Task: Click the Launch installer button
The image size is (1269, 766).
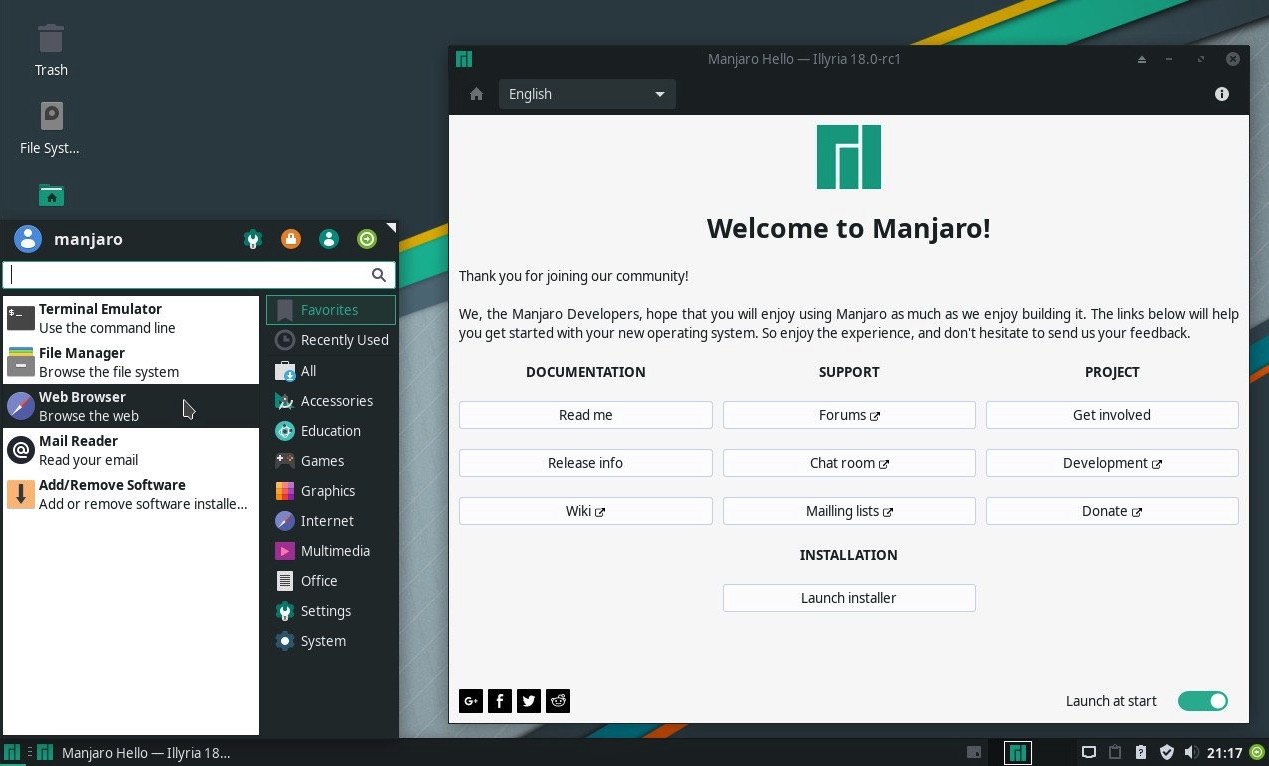Action: [848, 597]
